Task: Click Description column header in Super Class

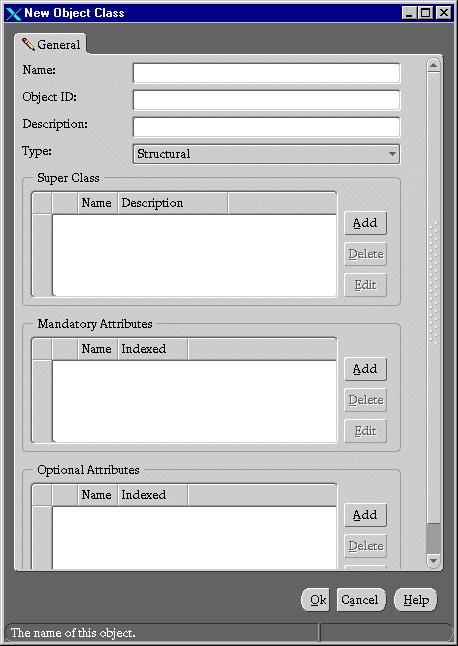Action: (173, 203)
